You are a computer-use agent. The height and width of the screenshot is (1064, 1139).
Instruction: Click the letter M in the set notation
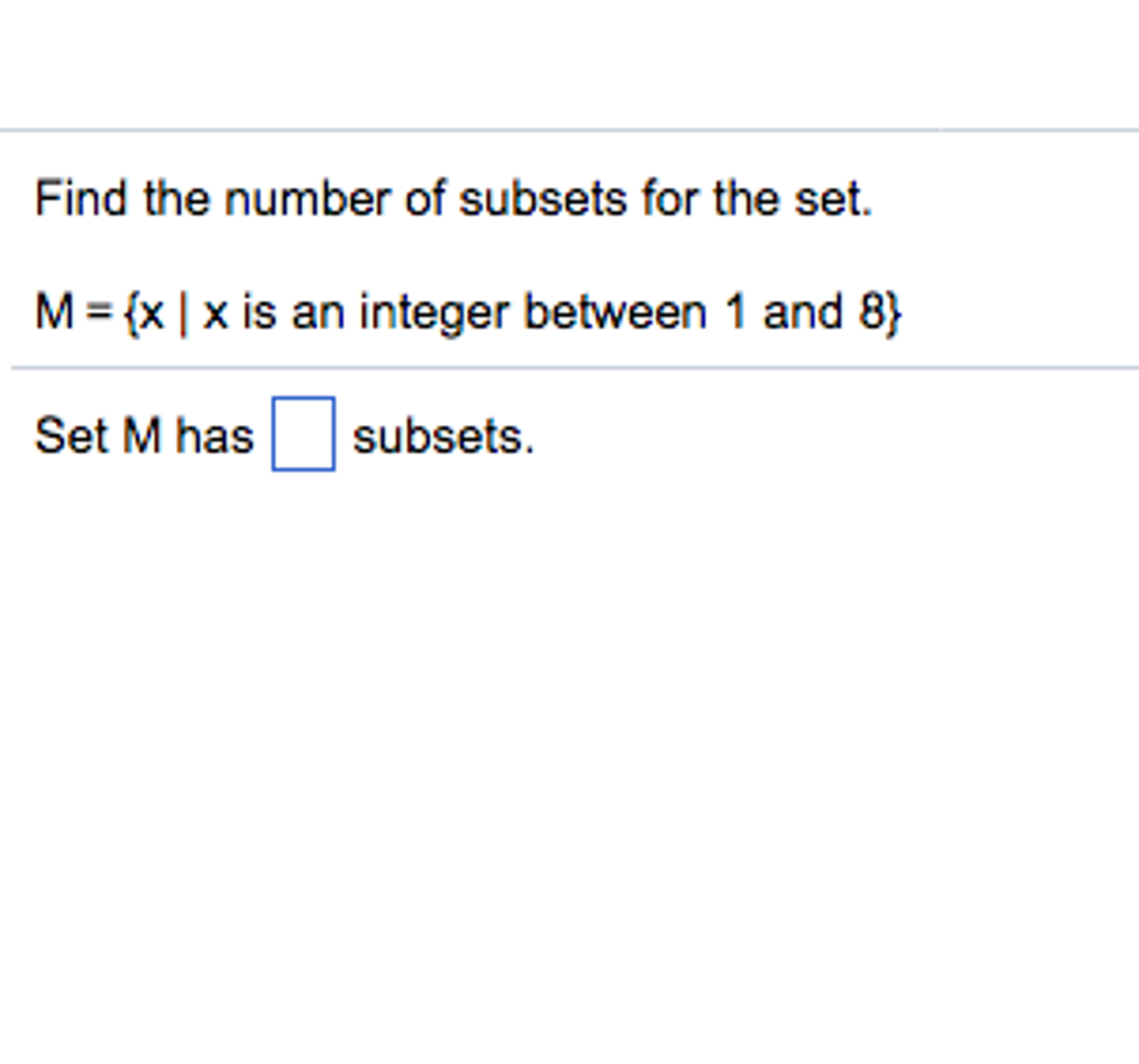(x=55, y=310)
